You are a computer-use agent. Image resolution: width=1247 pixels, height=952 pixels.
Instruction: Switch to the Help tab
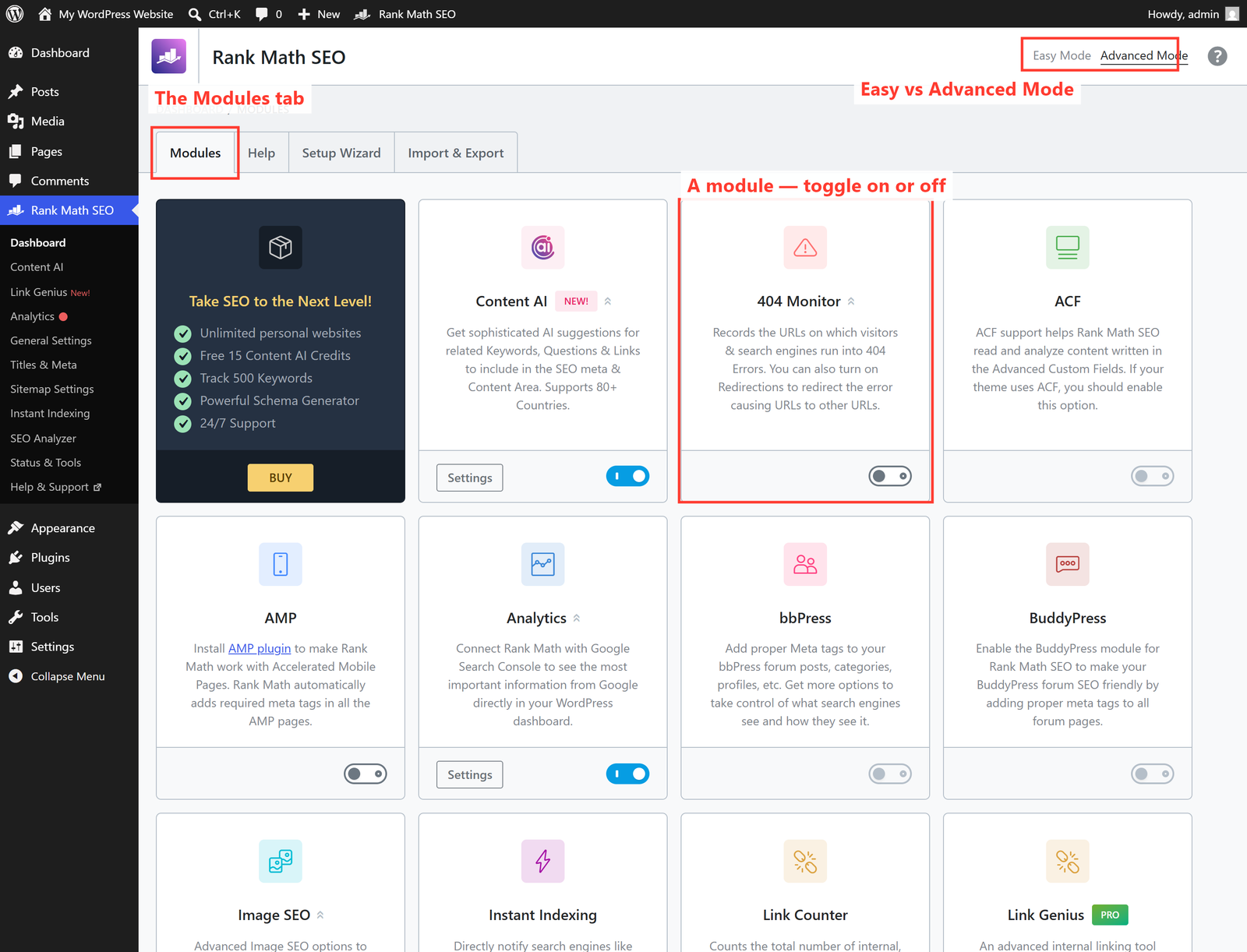pyautogui.click(x=261, y=153)
